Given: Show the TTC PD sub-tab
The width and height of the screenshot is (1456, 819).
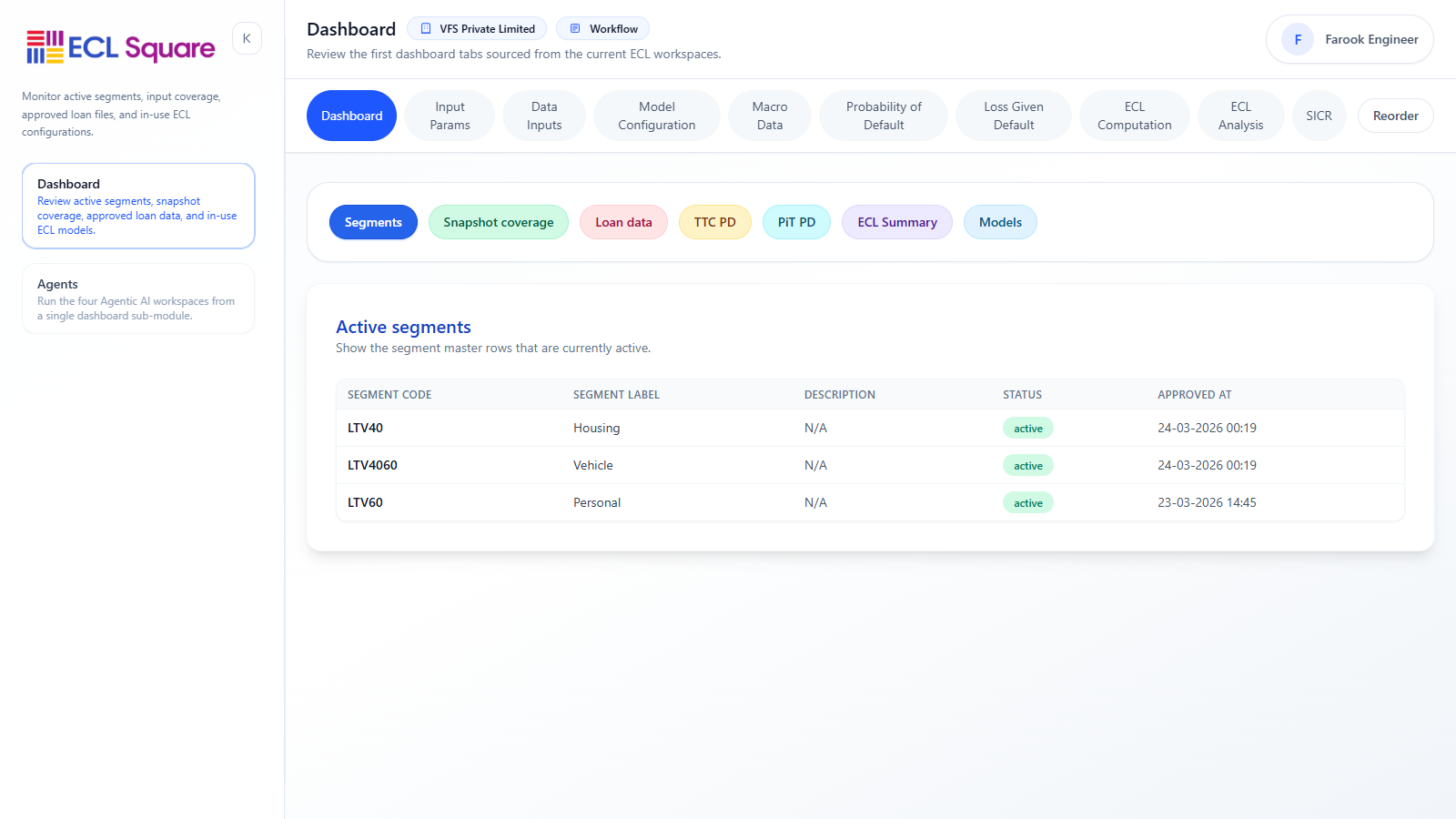Looking at the screenshot, I should coord(715,222).
